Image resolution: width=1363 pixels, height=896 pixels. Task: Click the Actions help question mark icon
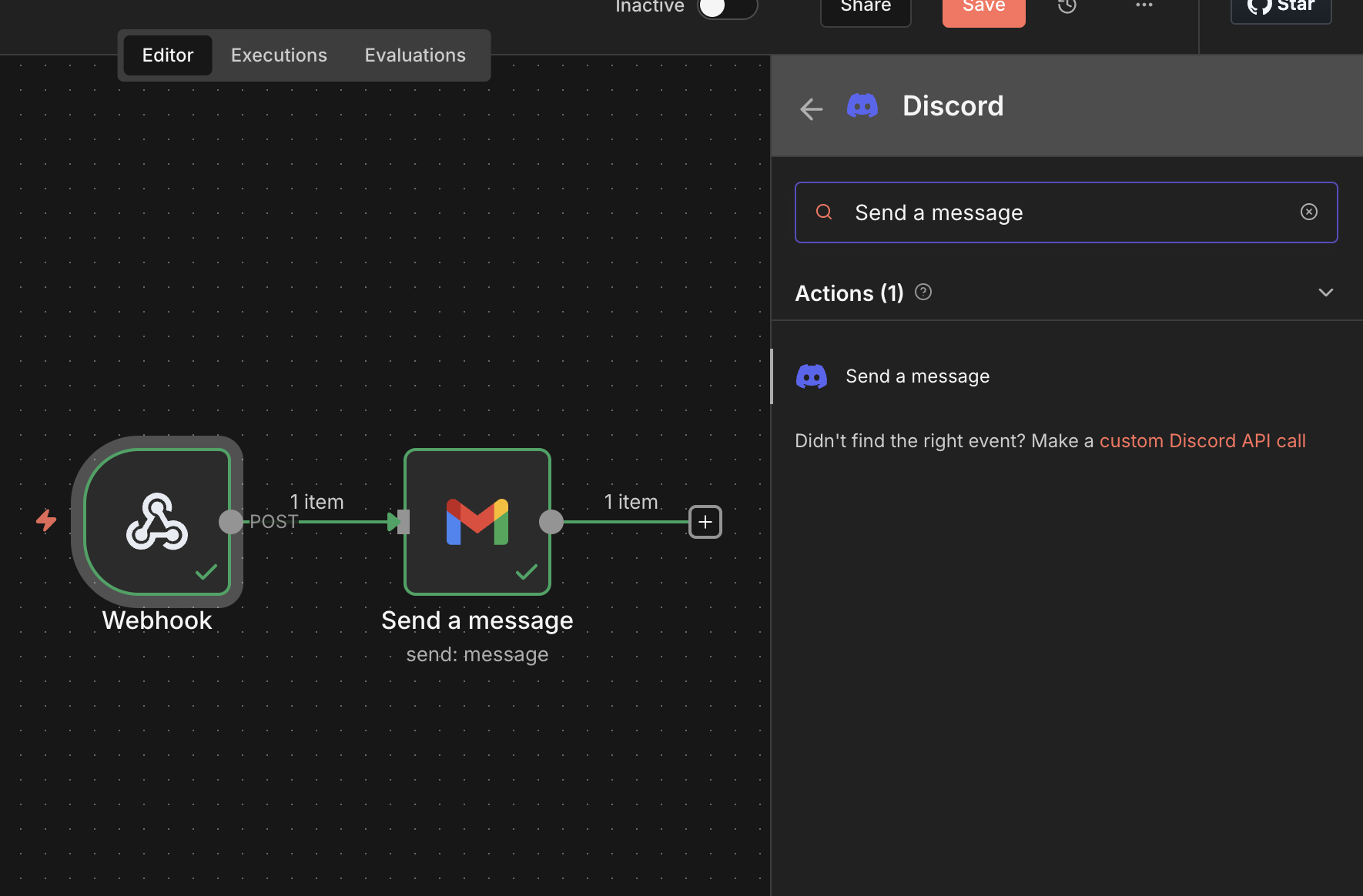point(923,293)
